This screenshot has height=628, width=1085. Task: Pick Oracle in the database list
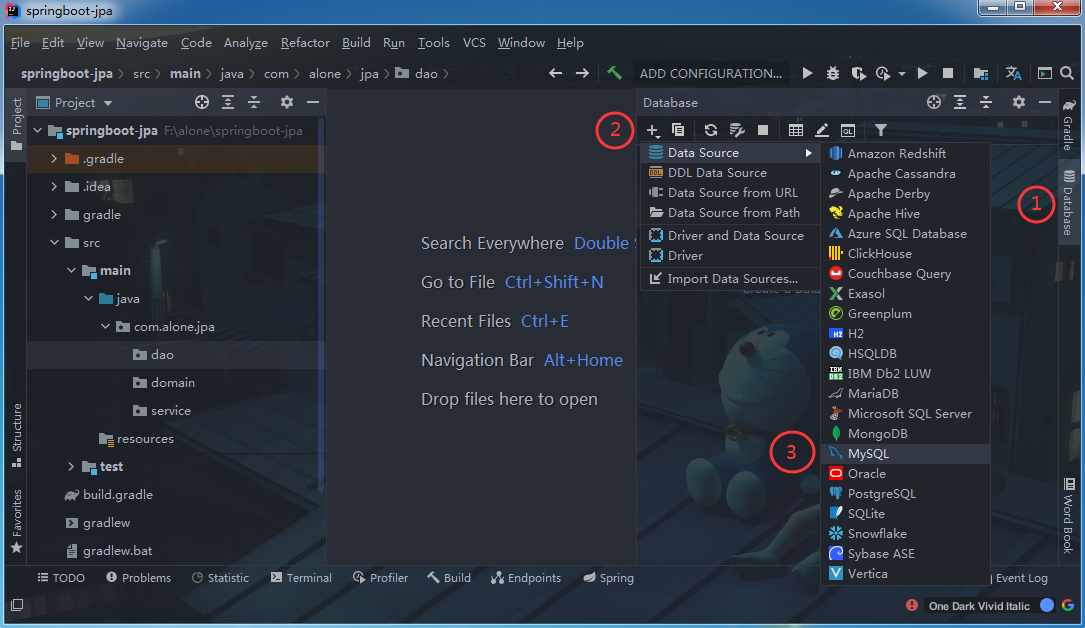point(905,474)
